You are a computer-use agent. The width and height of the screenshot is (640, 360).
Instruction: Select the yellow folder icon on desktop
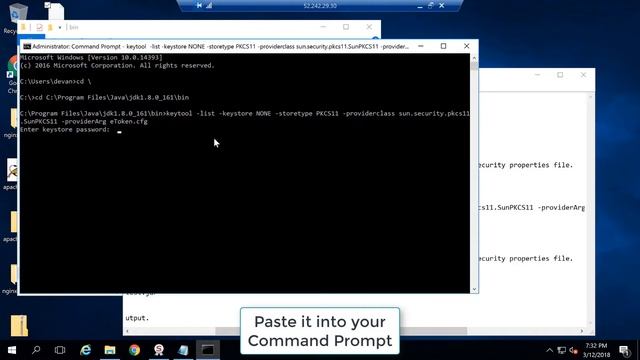pos(19,325)
